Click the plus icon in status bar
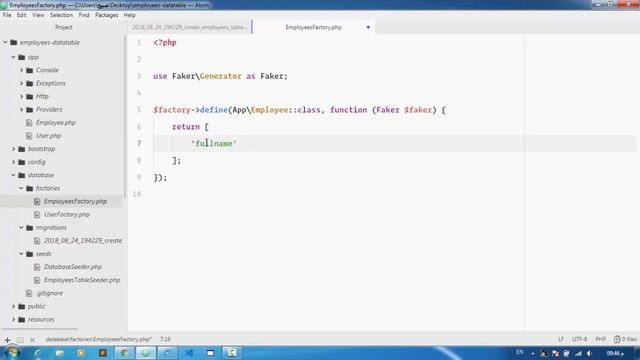This screenshot has height=360, width=640. pos(7,340)
